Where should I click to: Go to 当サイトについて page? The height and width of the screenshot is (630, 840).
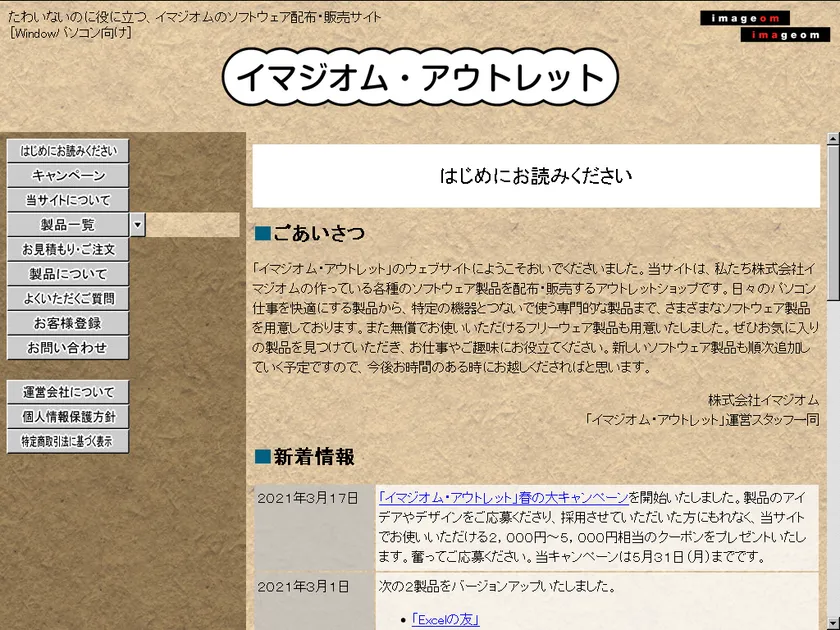coord(68,200)
